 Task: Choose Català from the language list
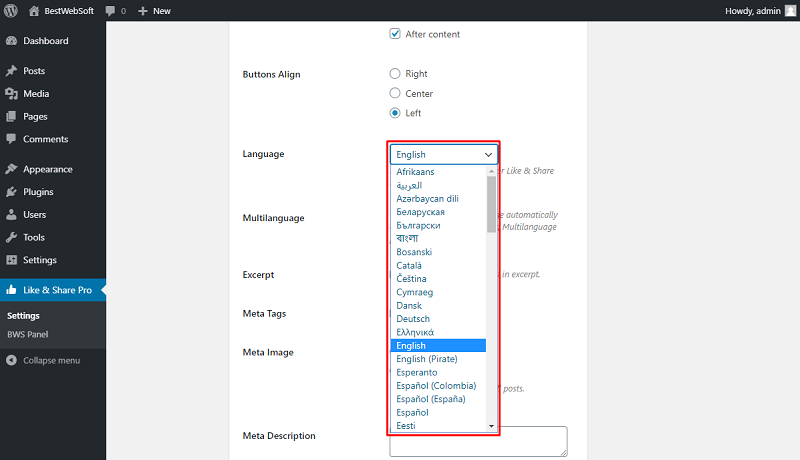(438, 265)
